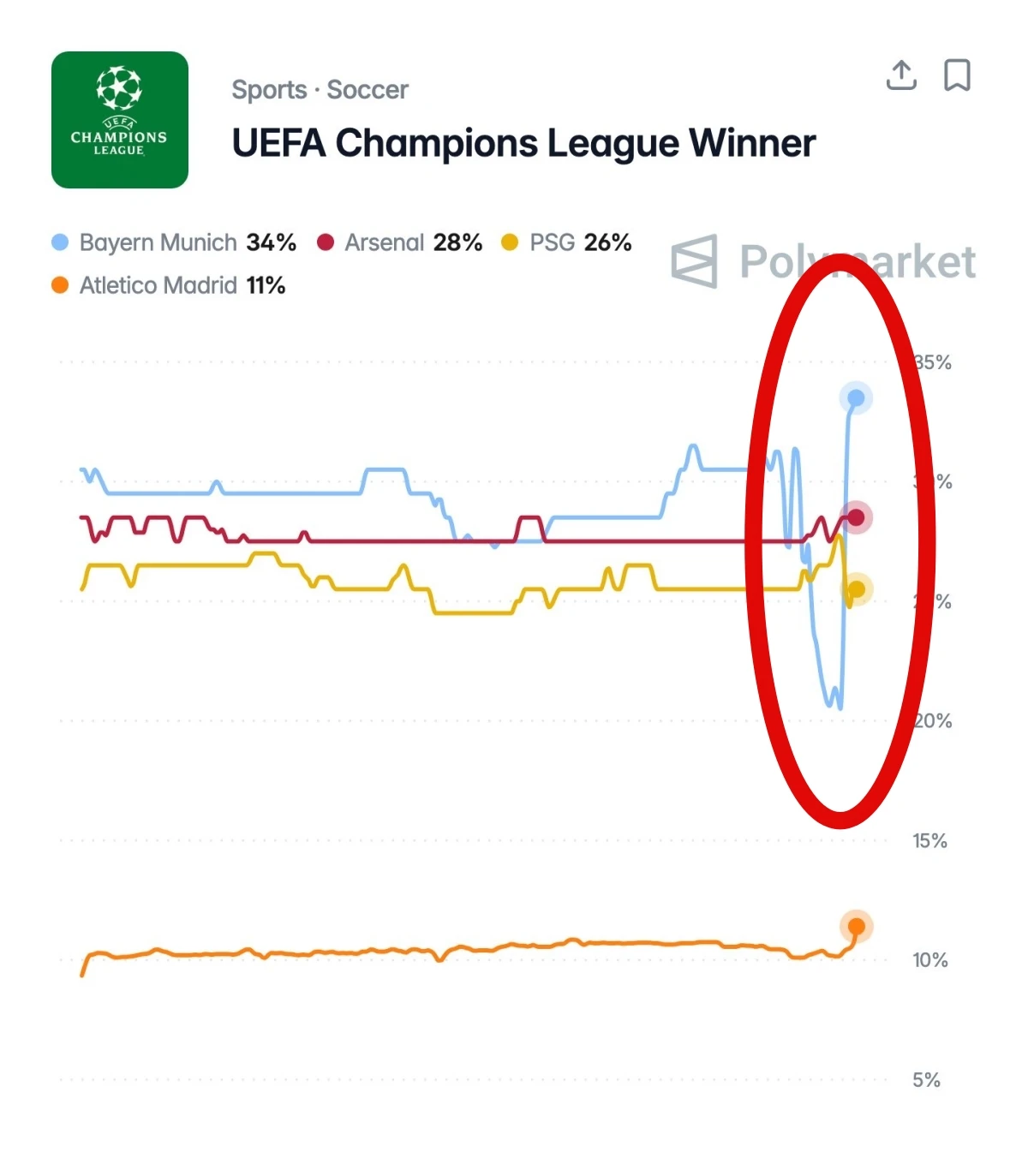Click the red Arsenal legend dot
1028x1176 pixels.
pos(326,242)
